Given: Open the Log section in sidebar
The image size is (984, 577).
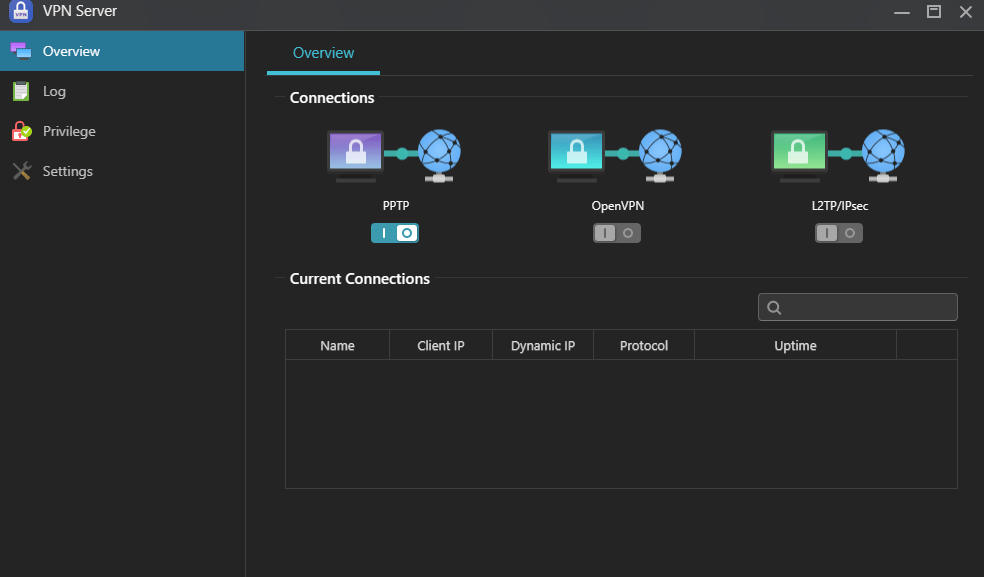Looking at the screenshot, I should pos(122,91).
